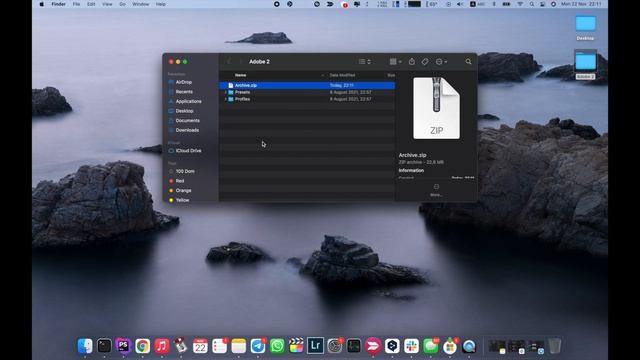Sort by the Size column header
This screenshot has height=360, width=640.
coord(391,75)
